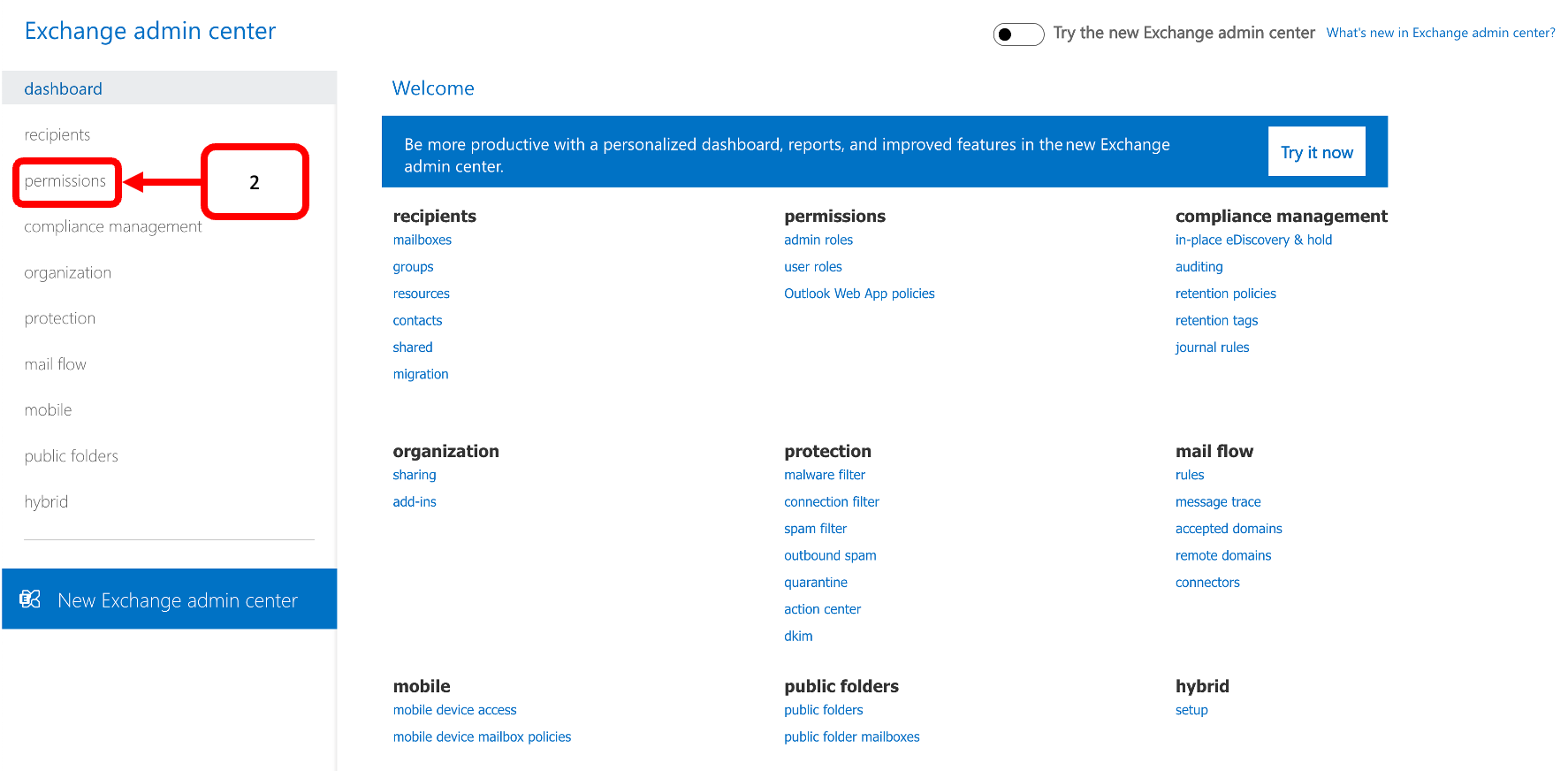The image size is (1568, 771).
Task: Click the in-place eDiscovery & hold link
Action: [x=1253, y=240]
